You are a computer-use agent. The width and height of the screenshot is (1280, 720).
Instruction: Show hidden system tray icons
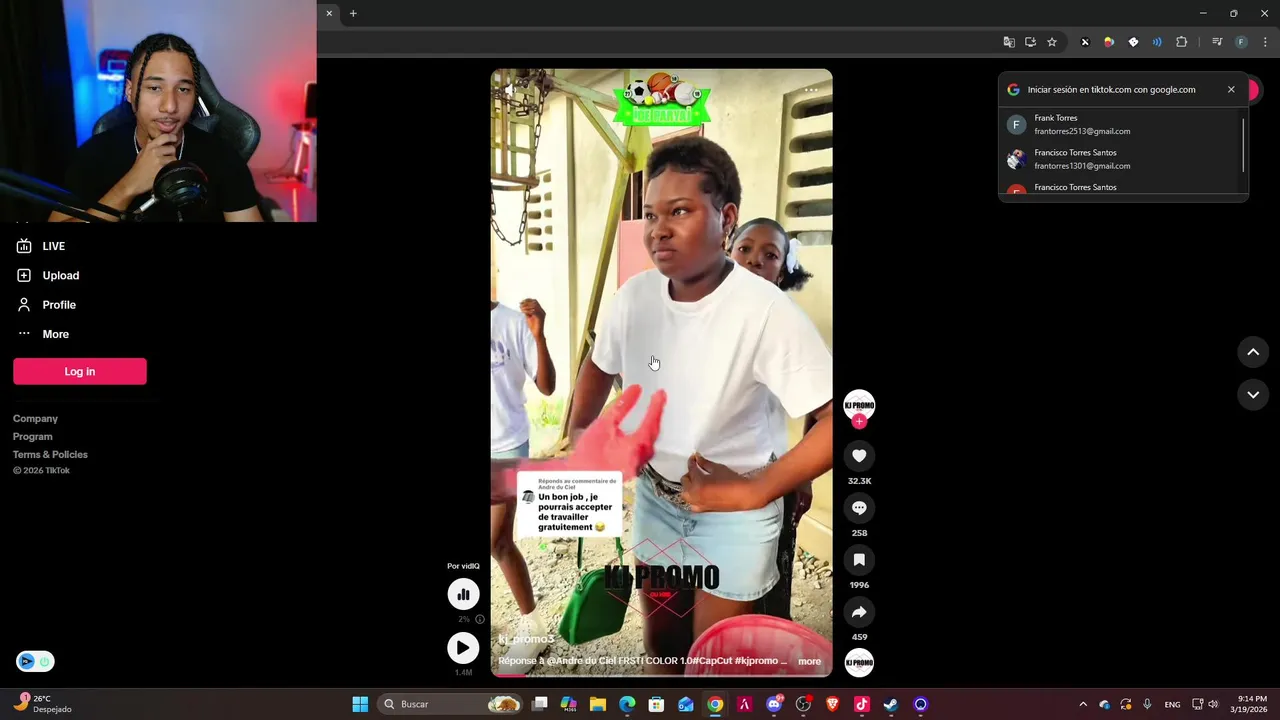pos(1083,704)
